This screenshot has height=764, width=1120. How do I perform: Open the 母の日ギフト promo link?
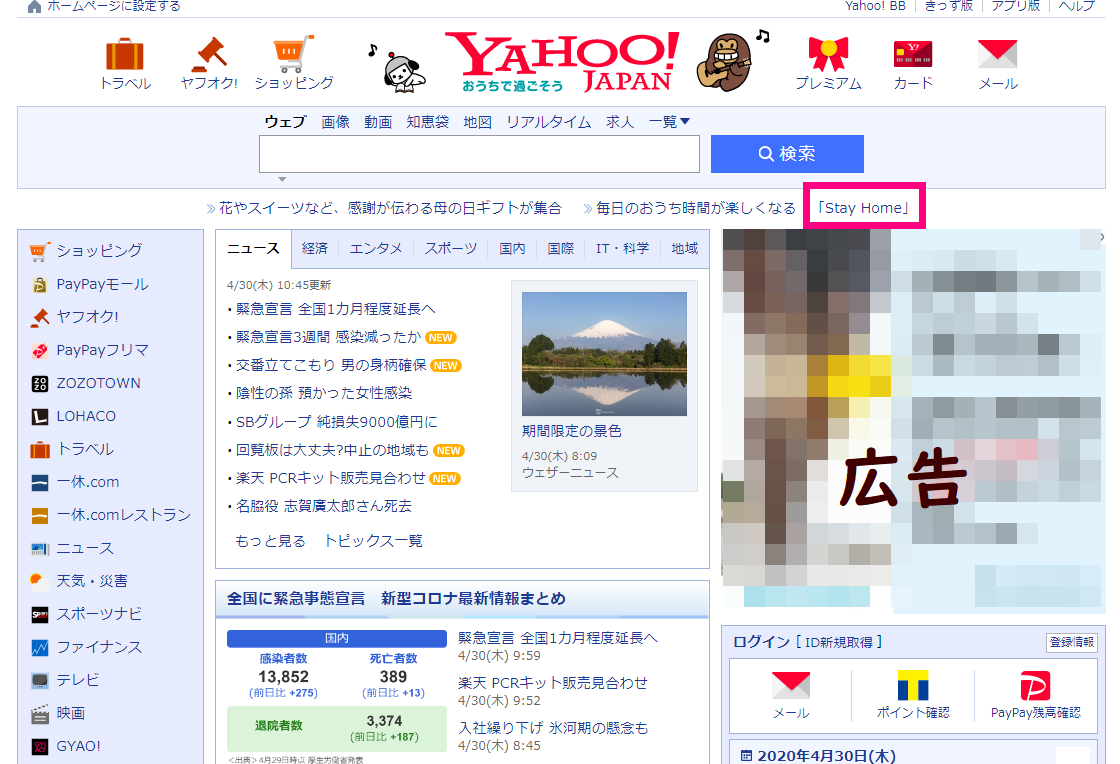[390, 208]
